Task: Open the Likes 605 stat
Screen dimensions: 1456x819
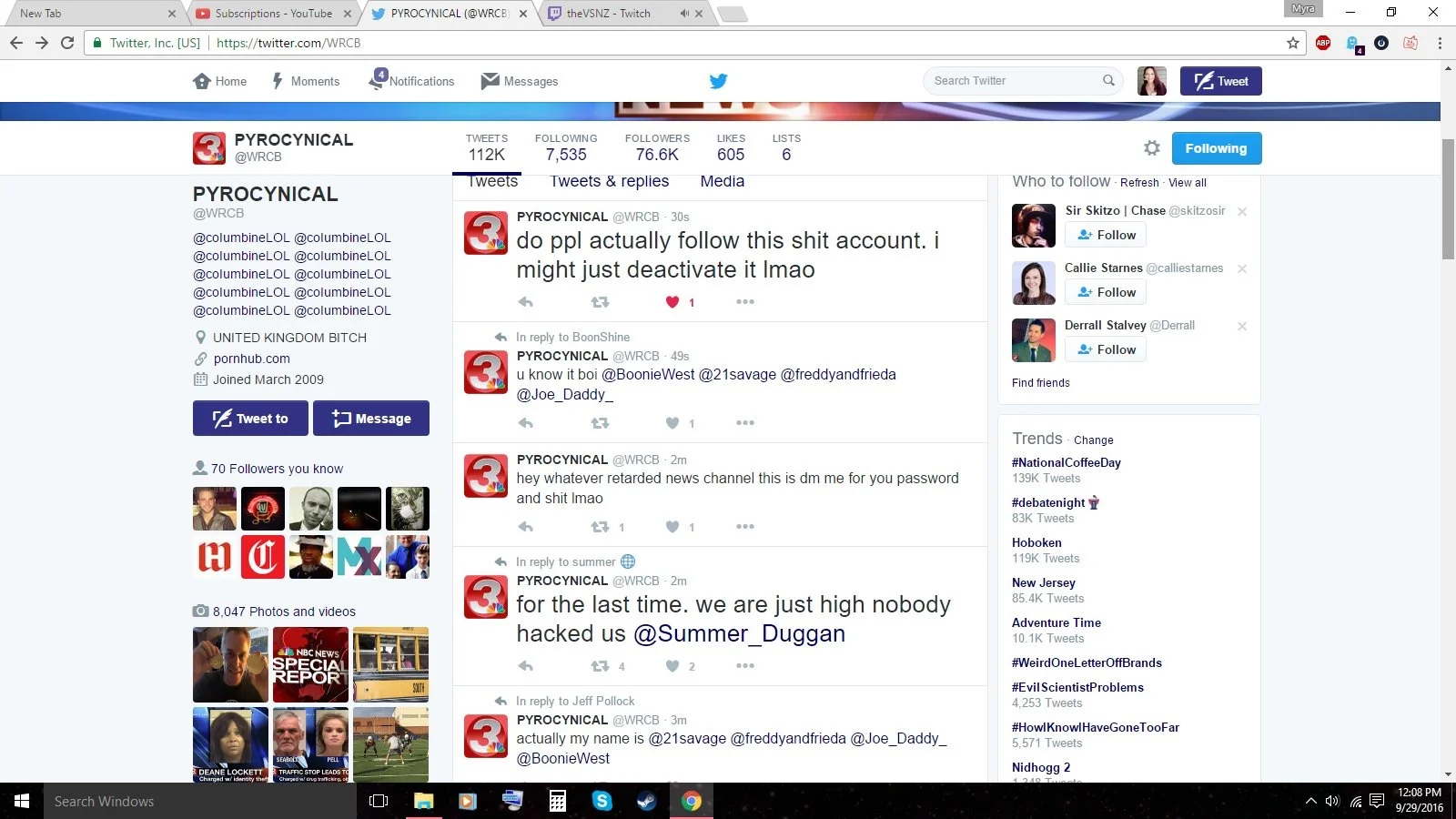Action: click(731, 148)
